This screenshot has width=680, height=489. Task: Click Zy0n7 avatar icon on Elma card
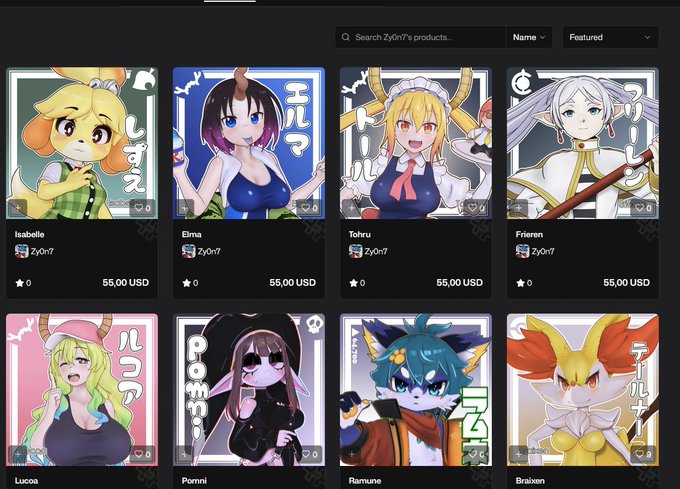pos(189,251)
